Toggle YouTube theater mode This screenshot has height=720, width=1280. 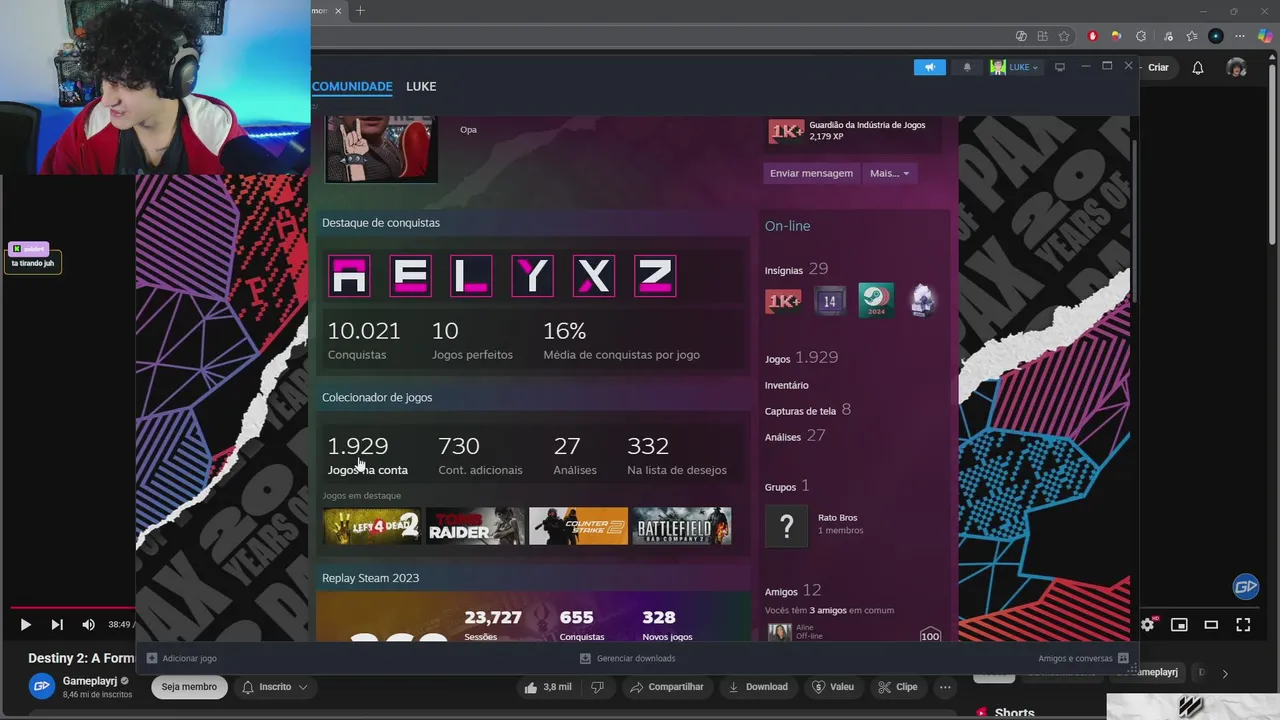pos(1211,625)
